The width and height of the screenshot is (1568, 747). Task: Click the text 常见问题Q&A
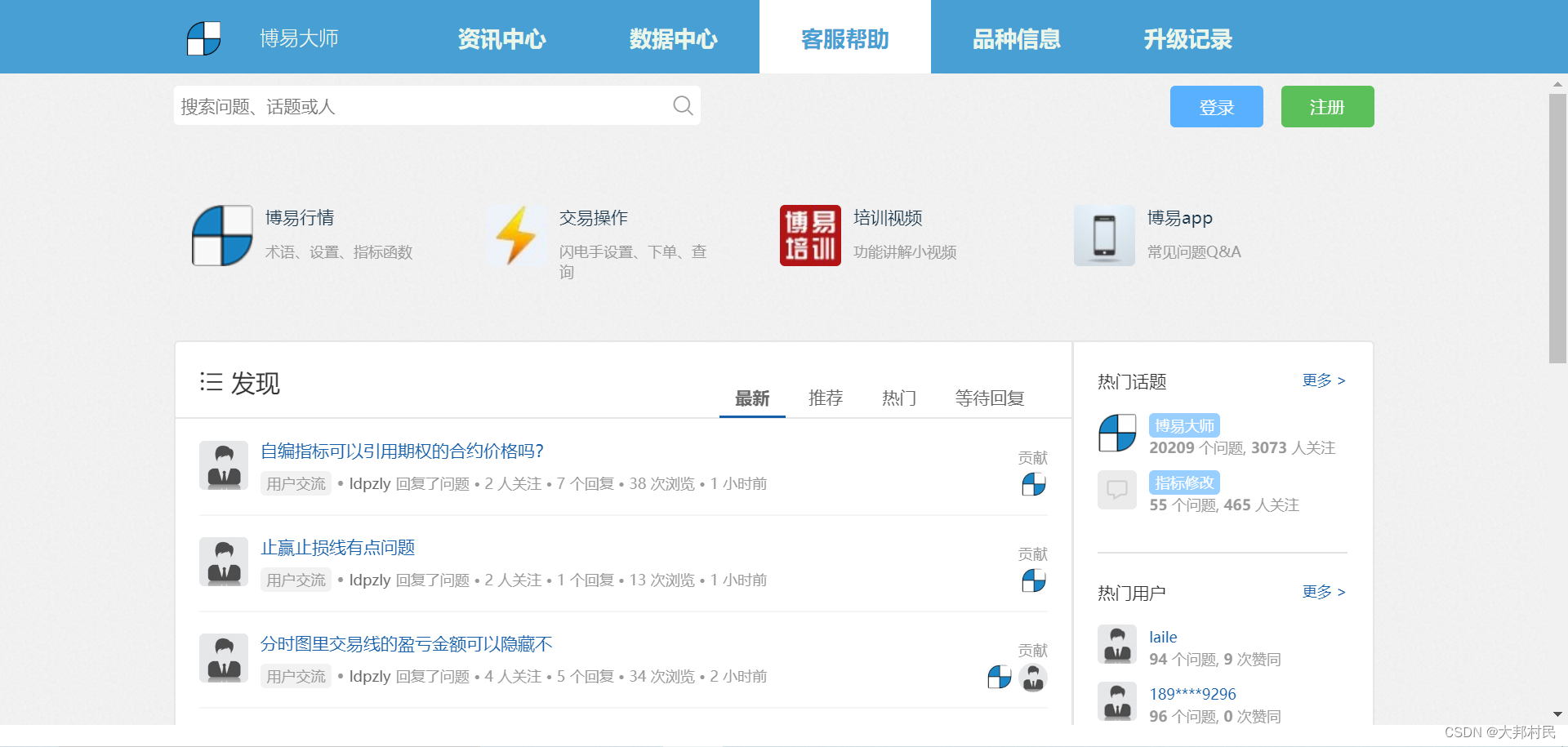coord(1194,252)
